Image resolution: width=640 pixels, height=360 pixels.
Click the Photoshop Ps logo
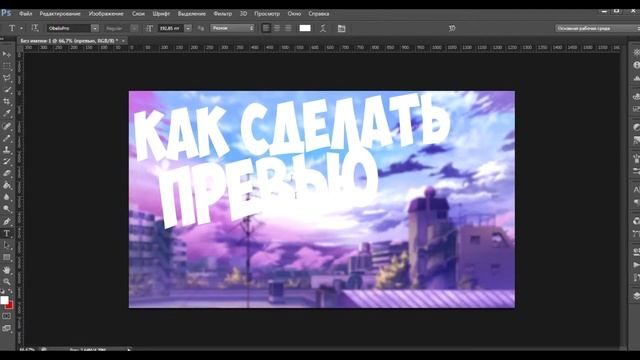tap(6, 13)
